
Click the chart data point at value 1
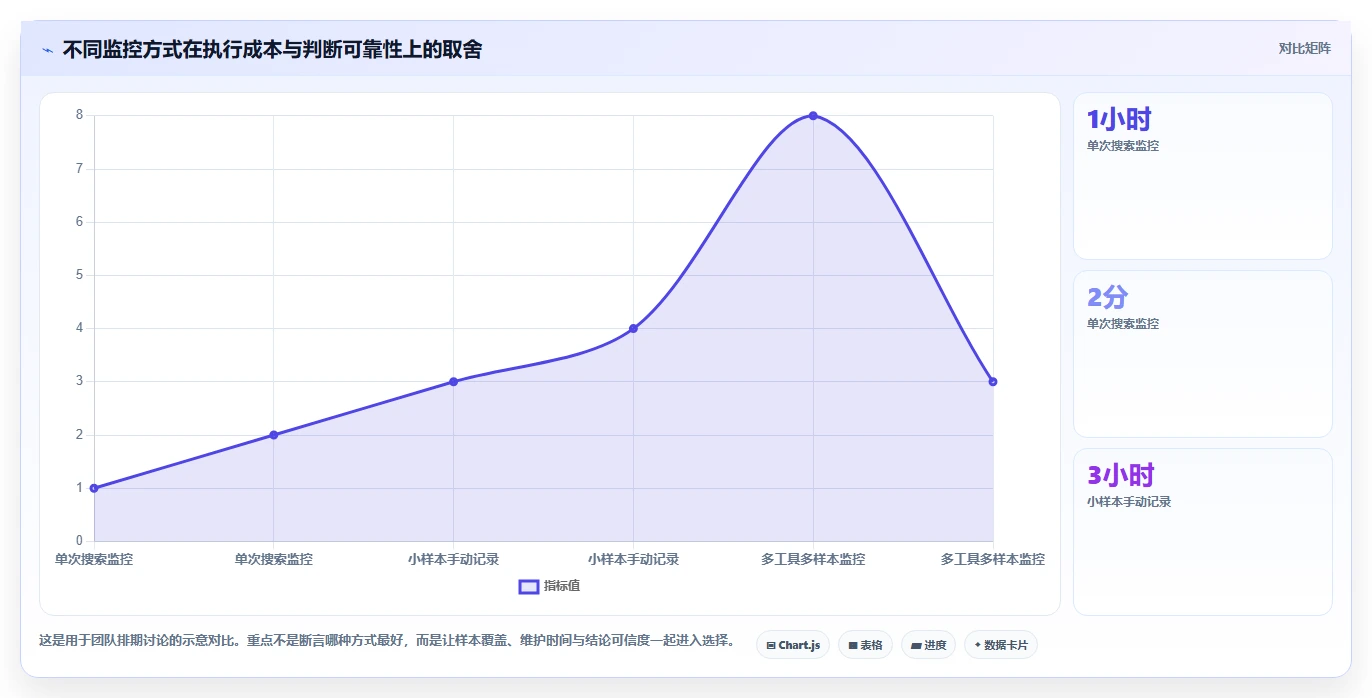[x=94, y=488]
